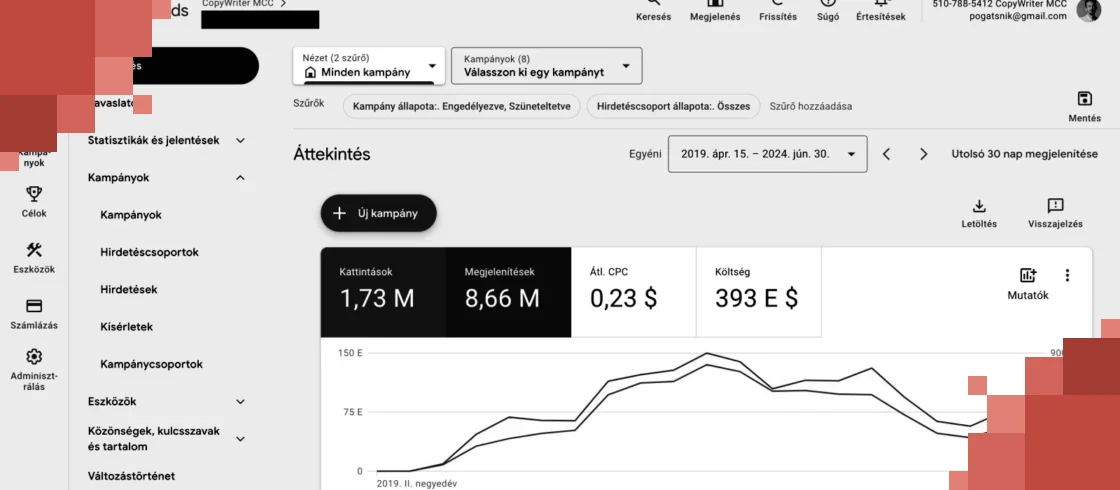Viewport: 1120px width, 490px height.
Task: Click Szűrő hozzáadása
Action: tap(811, 106)
